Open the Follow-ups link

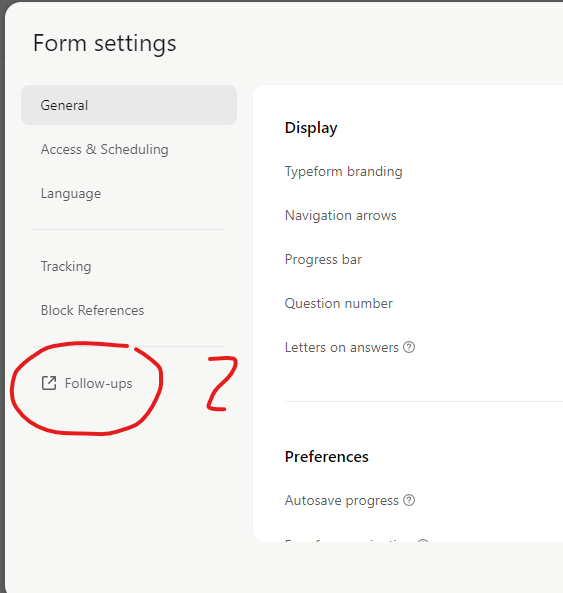(99, 383)
